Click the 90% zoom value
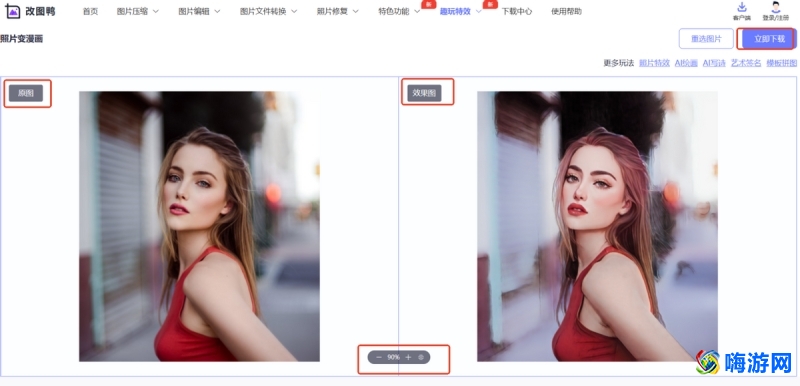This screenshot has height=386, width=800. (393, 357)
